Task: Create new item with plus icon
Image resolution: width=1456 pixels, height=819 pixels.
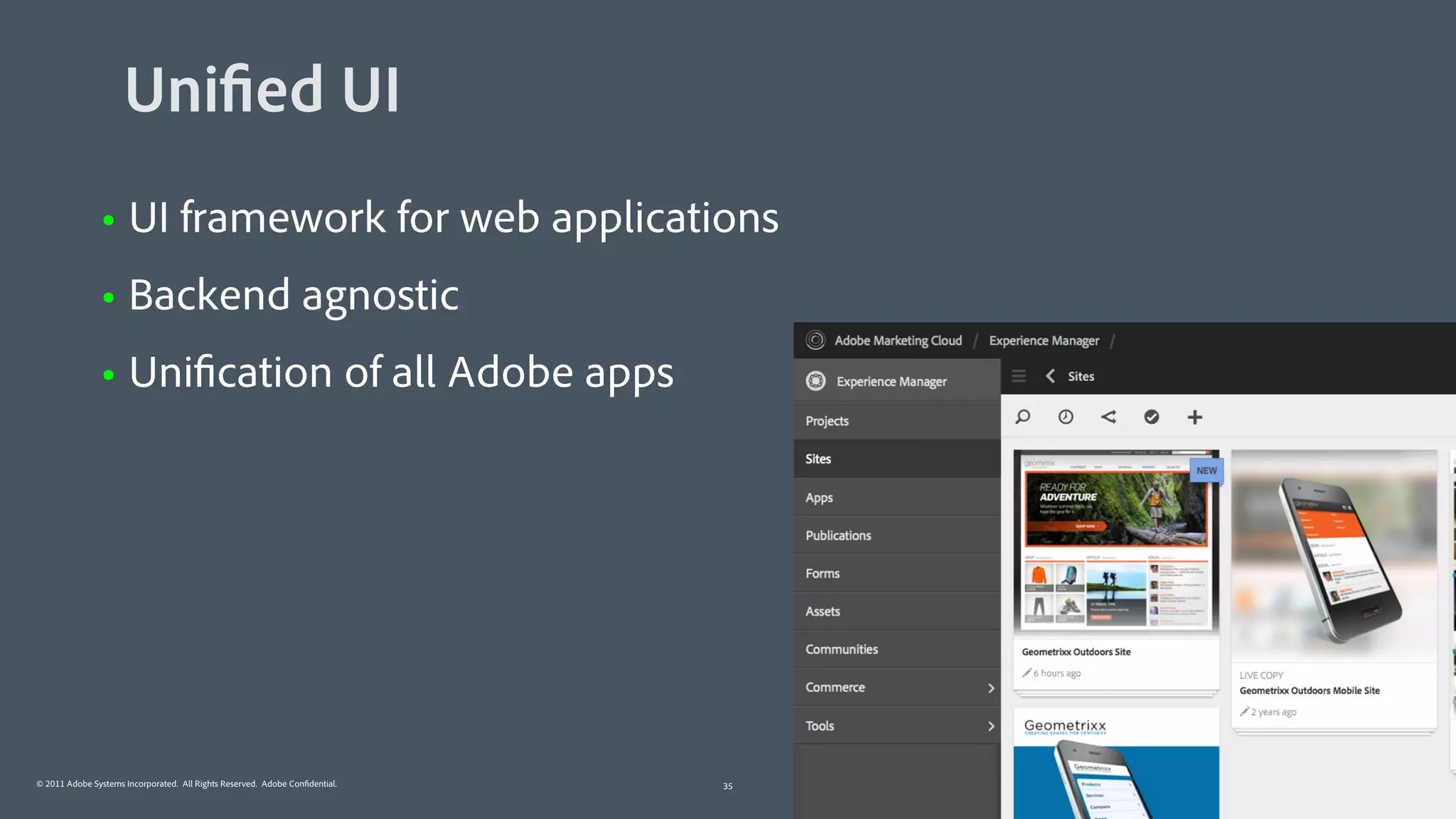Action: 1195,417
